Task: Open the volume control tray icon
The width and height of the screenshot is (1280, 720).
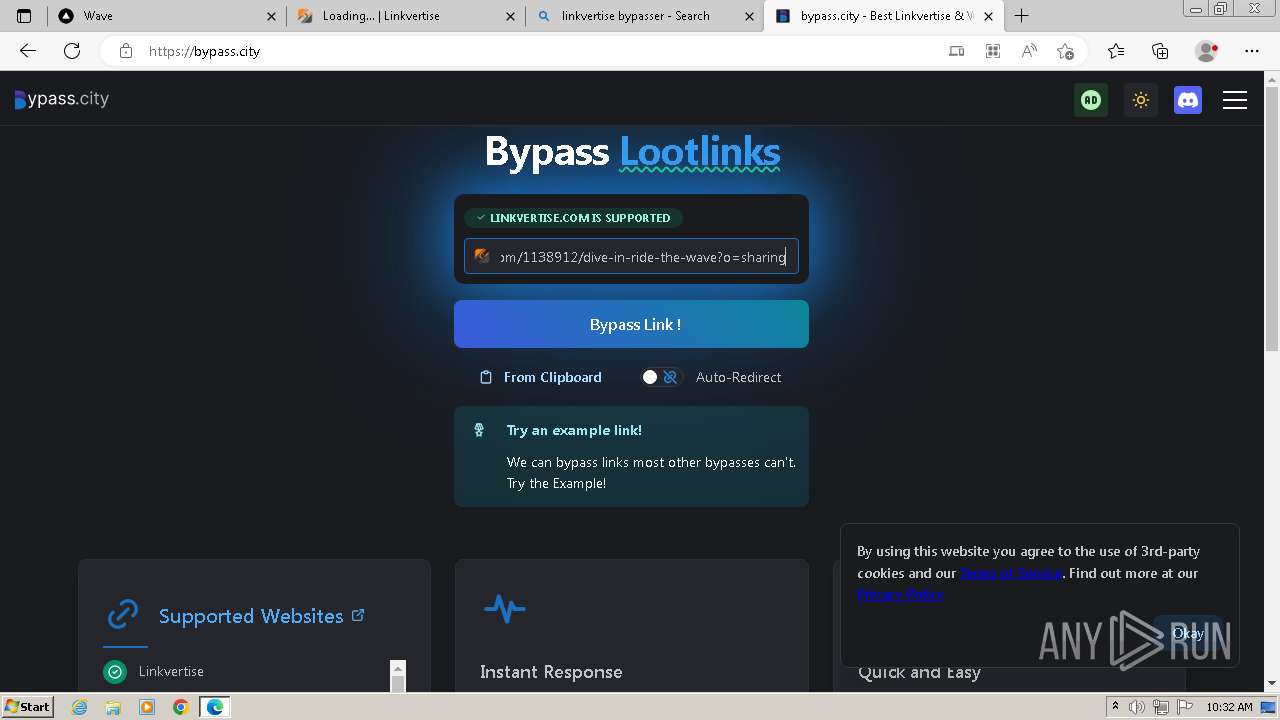Action: 1136,707
